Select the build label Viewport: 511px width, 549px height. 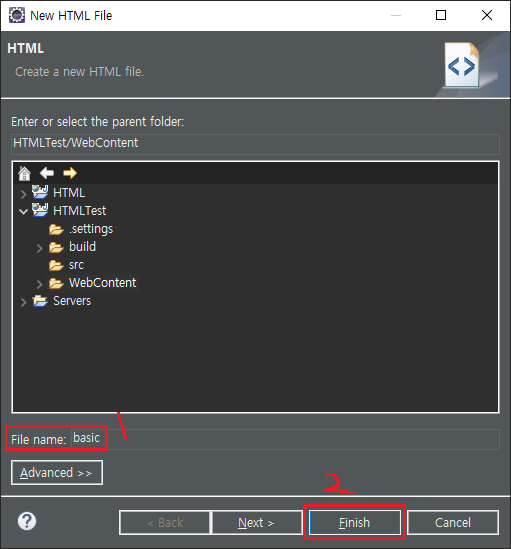pyautogui.click(x=83, y=247)
